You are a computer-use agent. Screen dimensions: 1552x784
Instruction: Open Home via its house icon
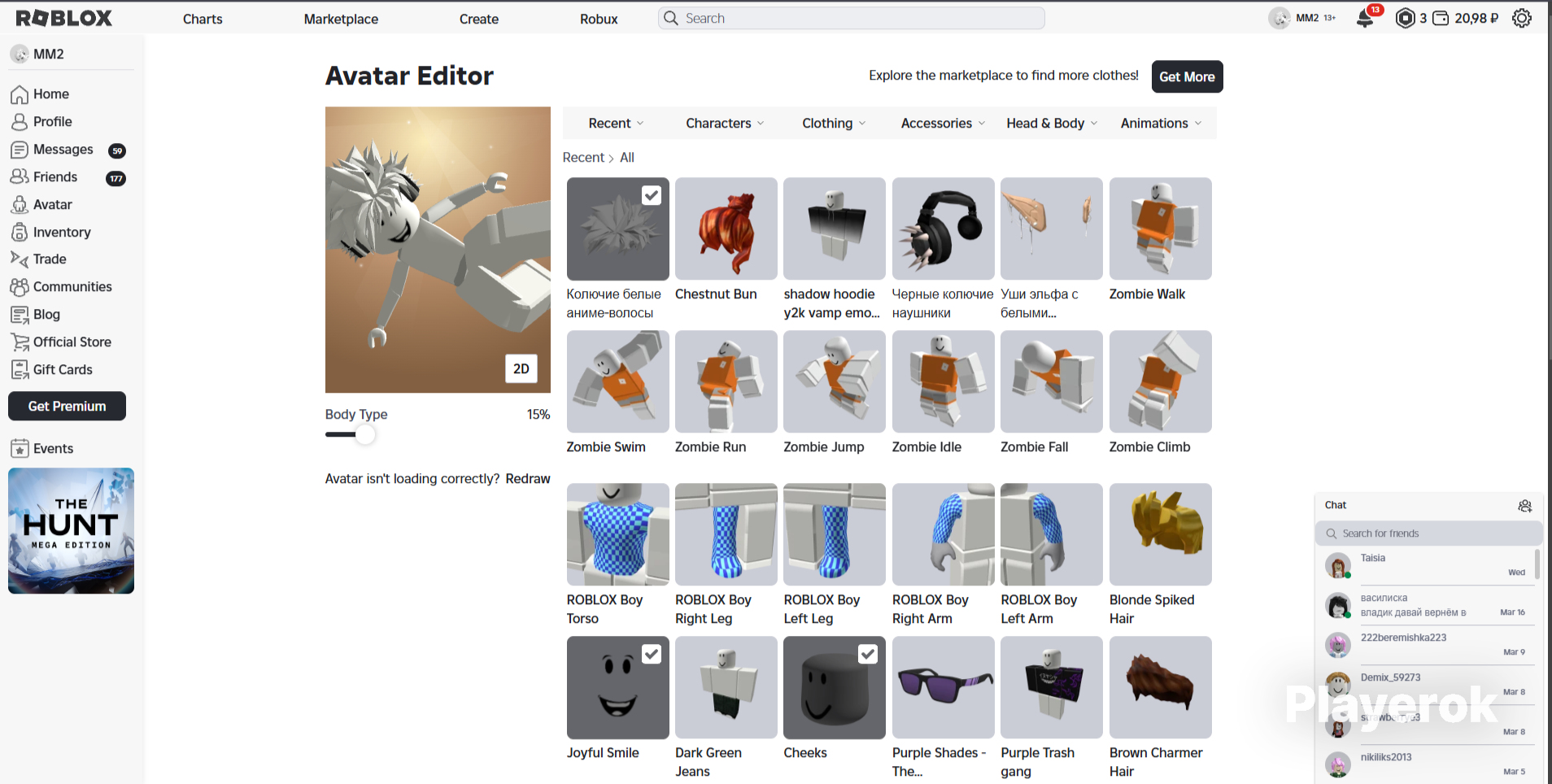tap(20, 94)
